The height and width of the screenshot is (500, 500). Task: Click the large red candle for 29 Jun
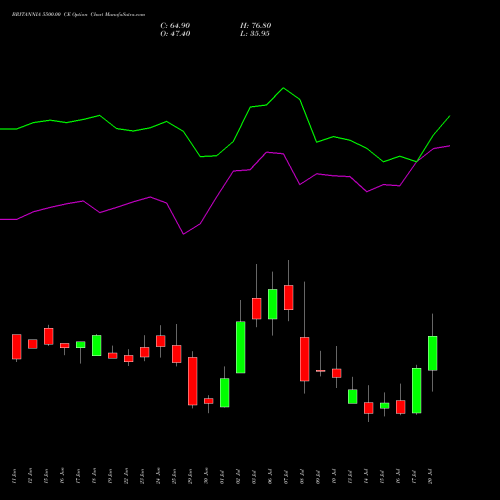(193, 381)
